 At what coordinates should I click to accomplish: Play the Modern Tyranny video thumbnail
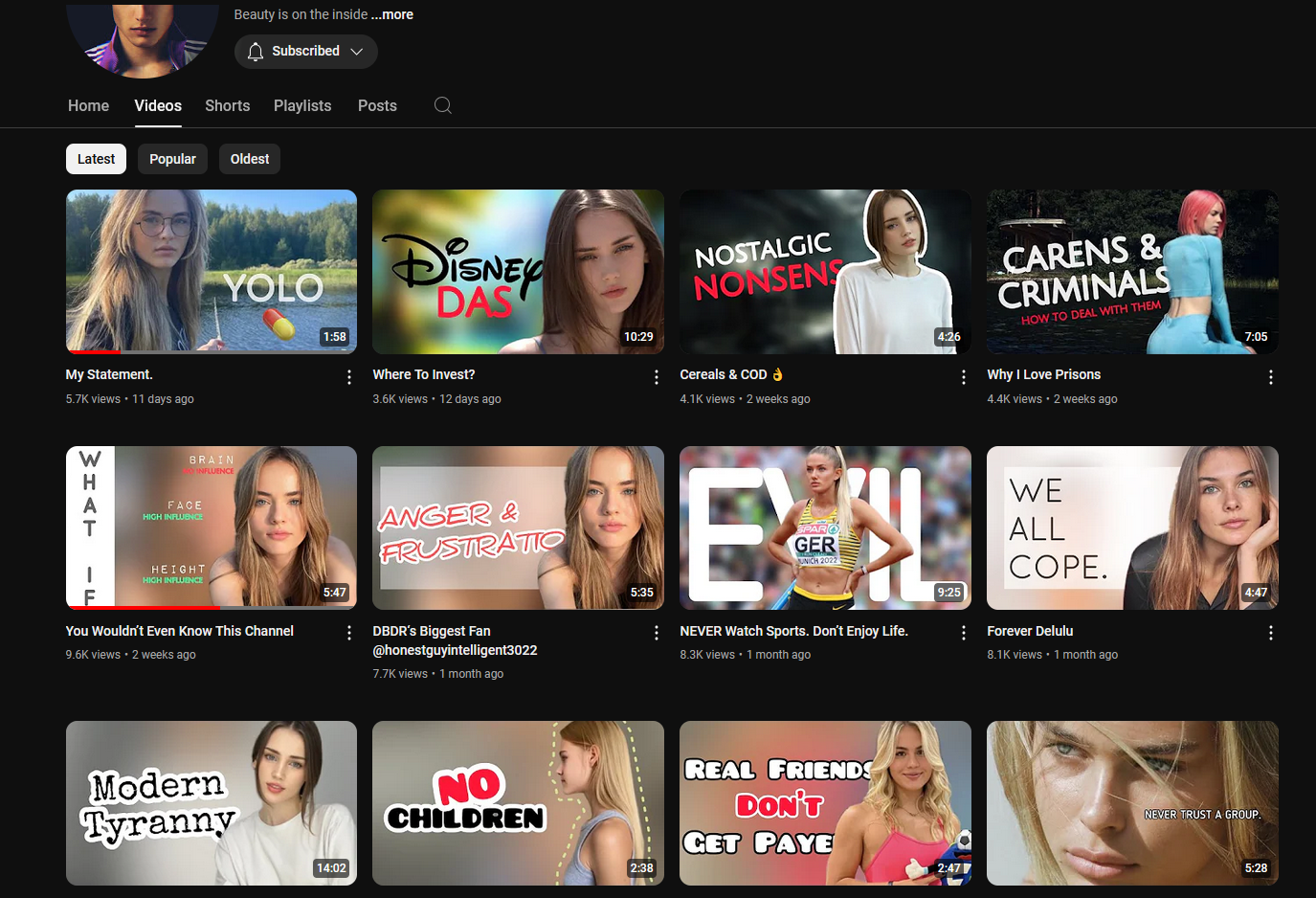[x=212, y=802]
